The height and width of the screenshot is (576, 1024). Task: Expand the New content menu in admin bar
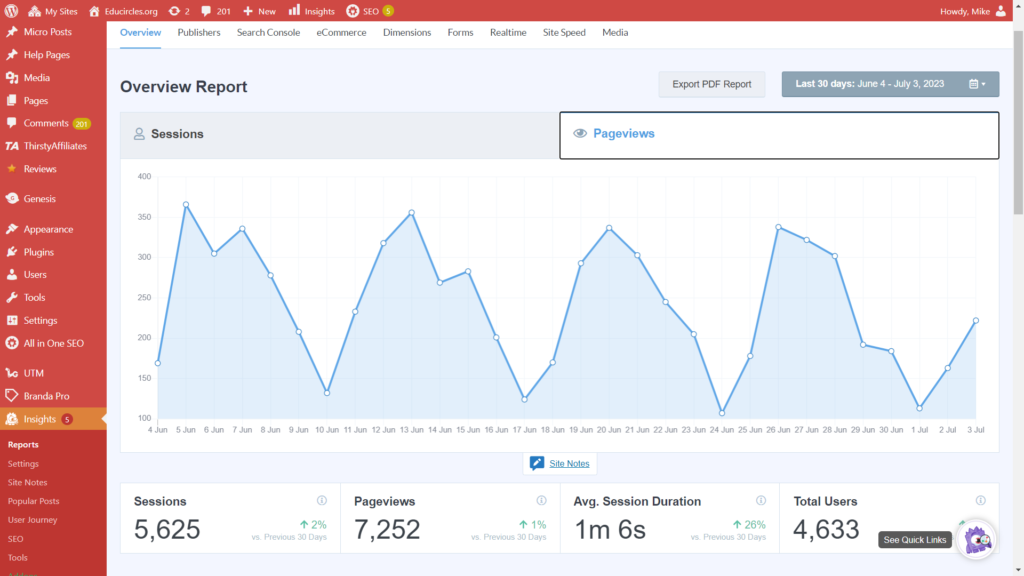coord(259,11)
